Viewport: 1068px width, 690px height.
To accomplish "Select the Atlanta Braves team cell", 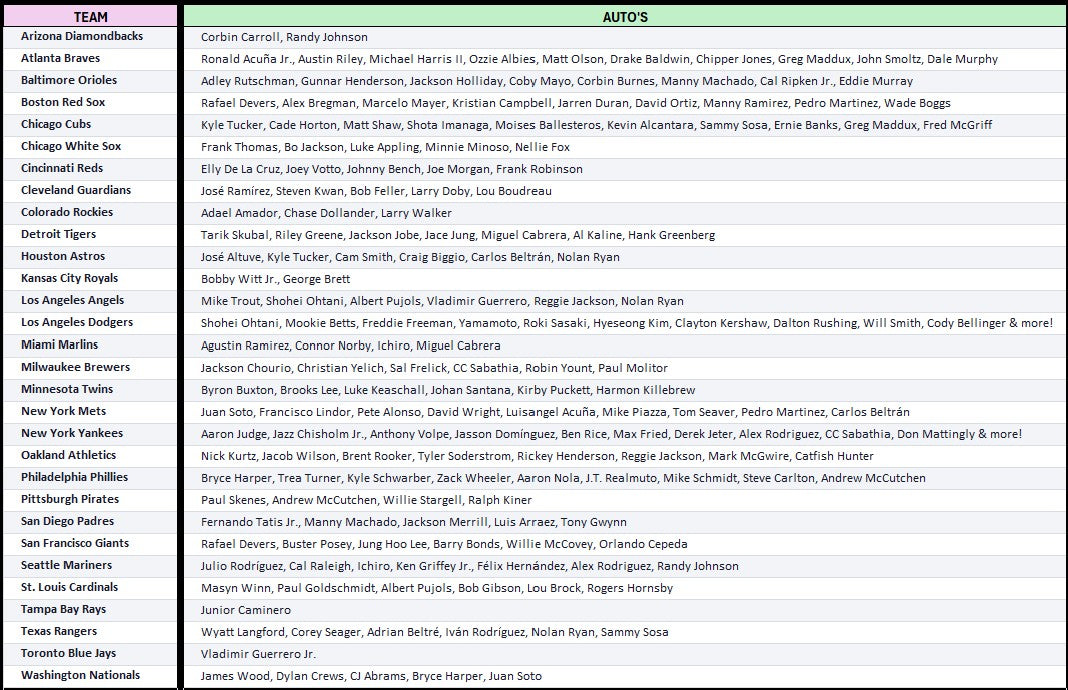I will click(x=90, y=59).
